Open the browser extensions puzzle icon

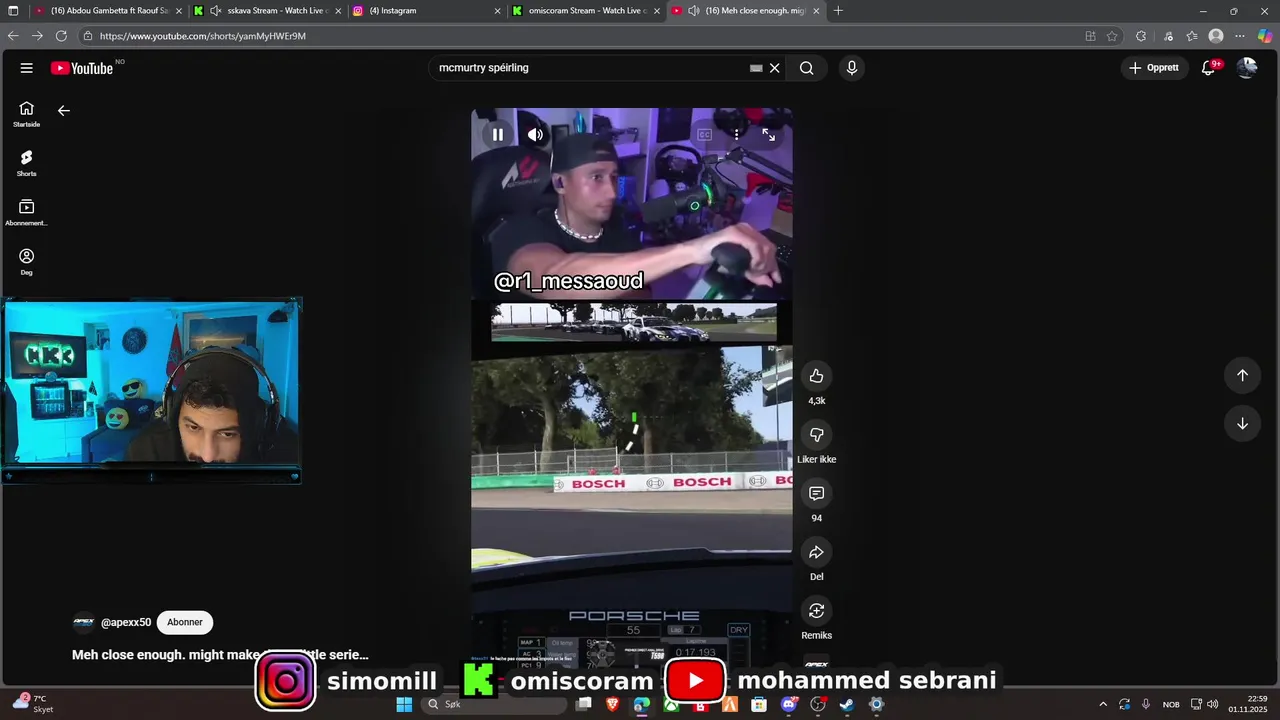click(x=1141, y=36)
